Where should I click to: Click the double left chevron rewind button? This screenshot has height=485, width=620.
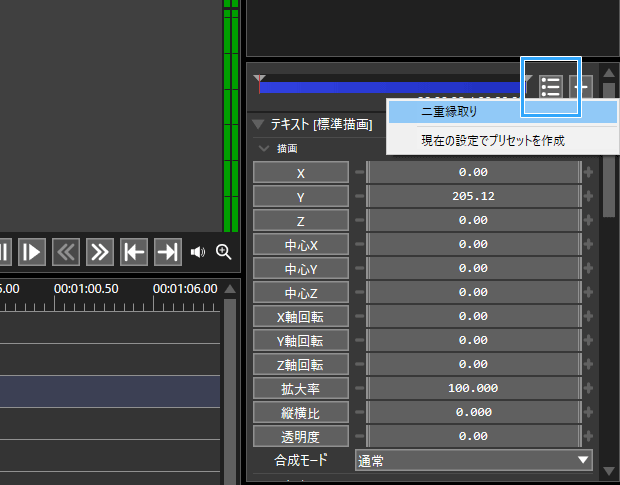tap(66, 252)
